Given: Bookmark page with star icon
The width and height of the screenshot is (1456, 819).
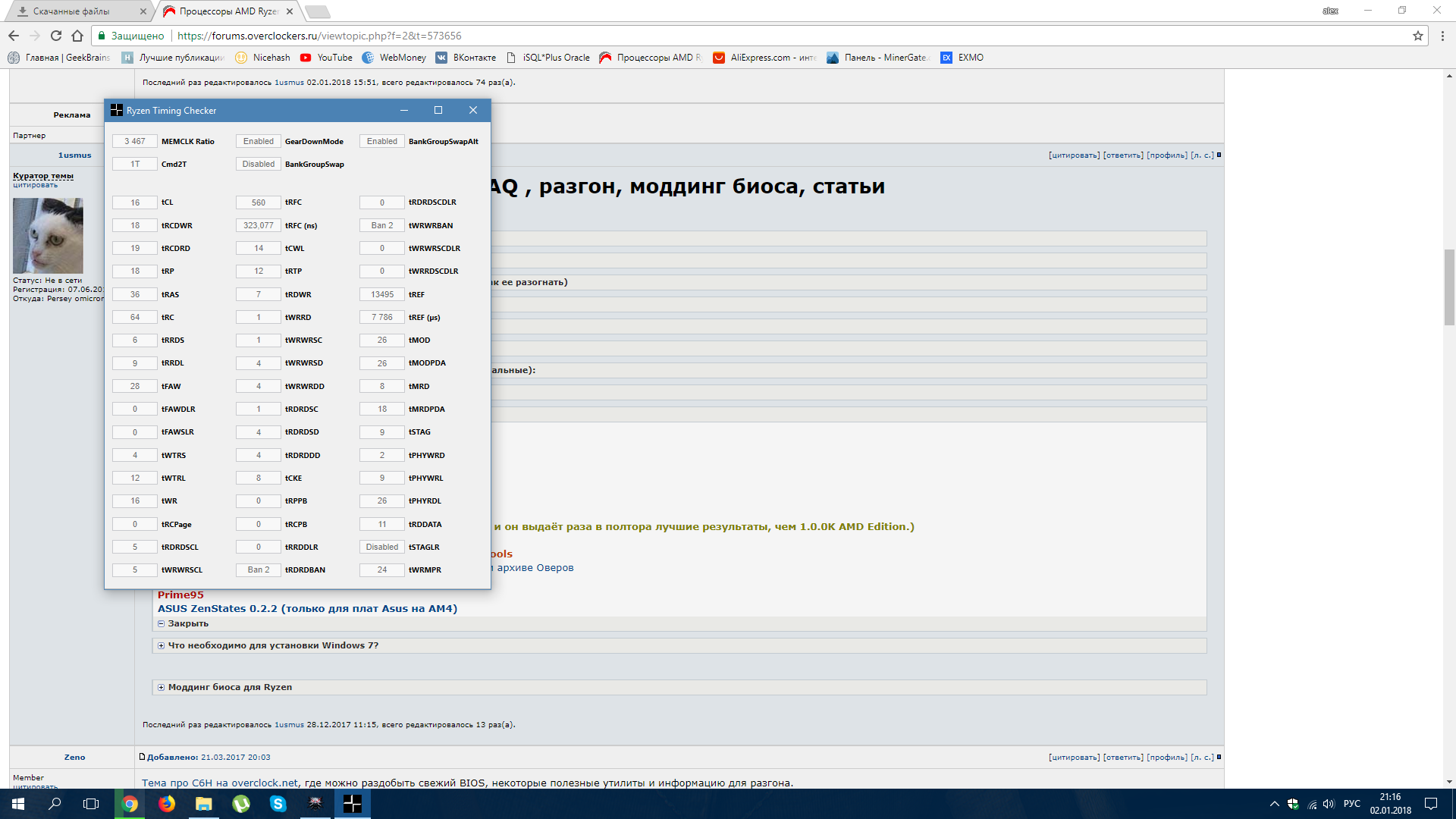Looking at the screenshot, I should tap(1417, 36).
